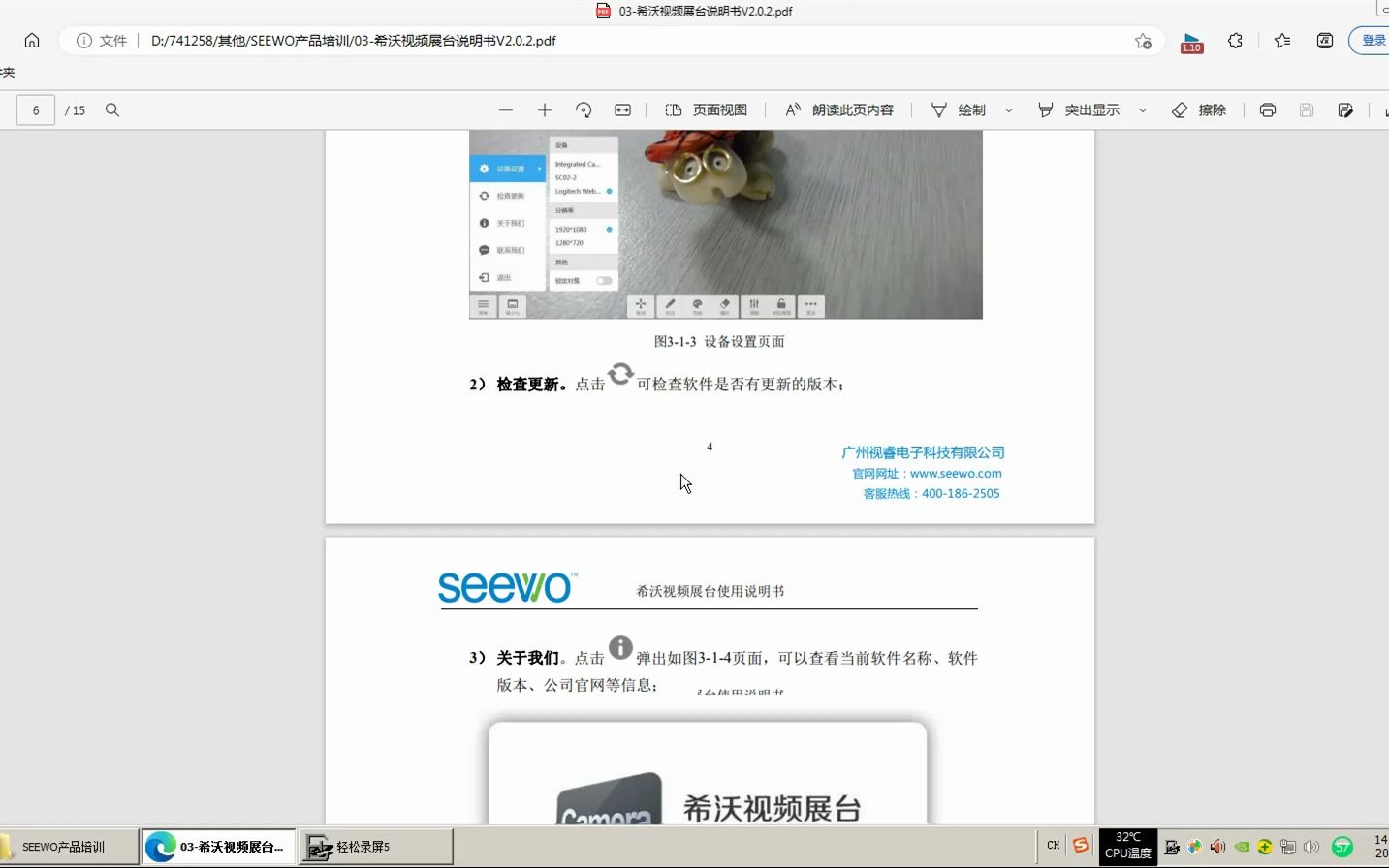Click the fit-to-width icon

coord(623,110)
